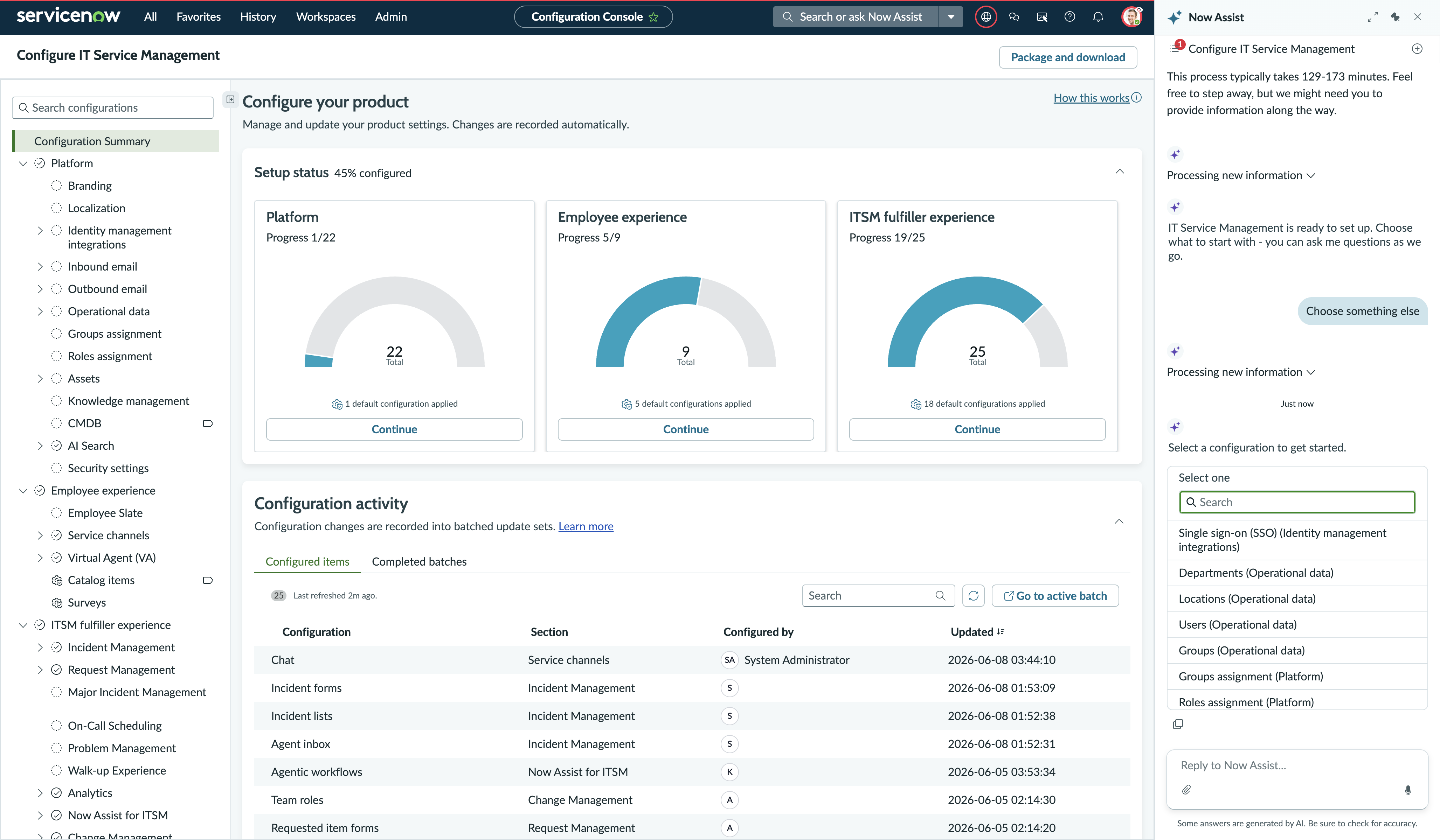Image resolution: width=1440 pixels, height=840 pixels.
Task: Click the Search or ask Now Assist field
Action: tap(856, 17)
